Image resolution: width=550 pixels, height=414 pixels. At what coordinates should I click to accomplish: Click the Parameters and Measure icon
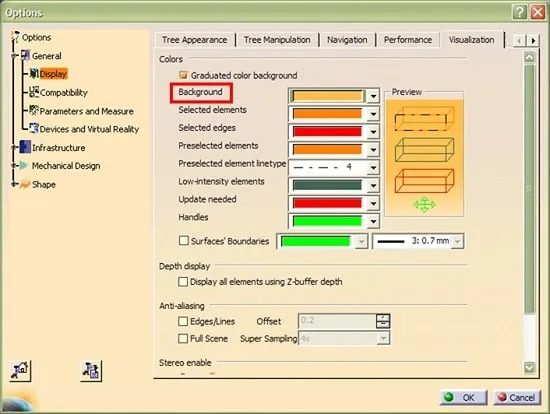coord(34,110)
